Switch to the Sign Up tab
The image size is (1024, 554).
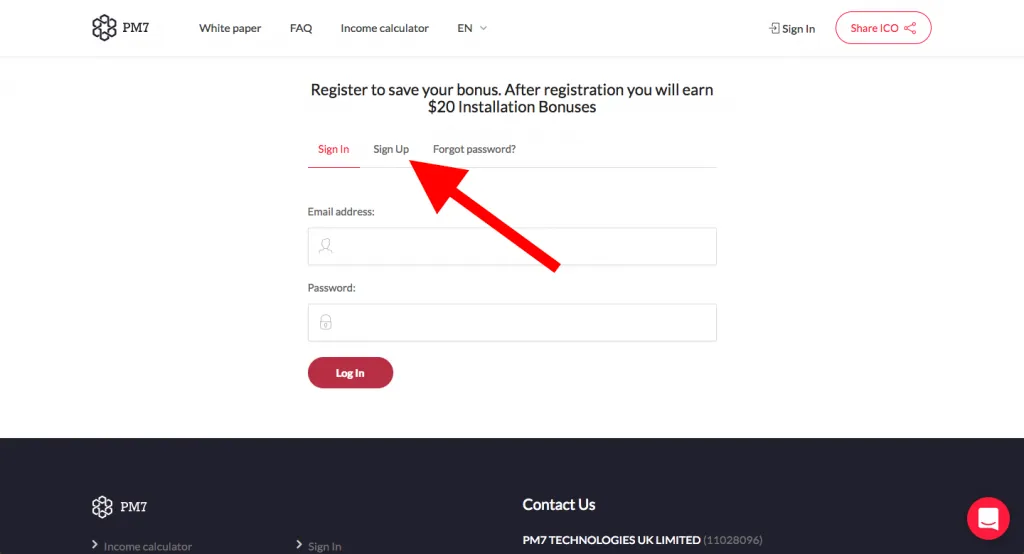[x=391, y=149]
